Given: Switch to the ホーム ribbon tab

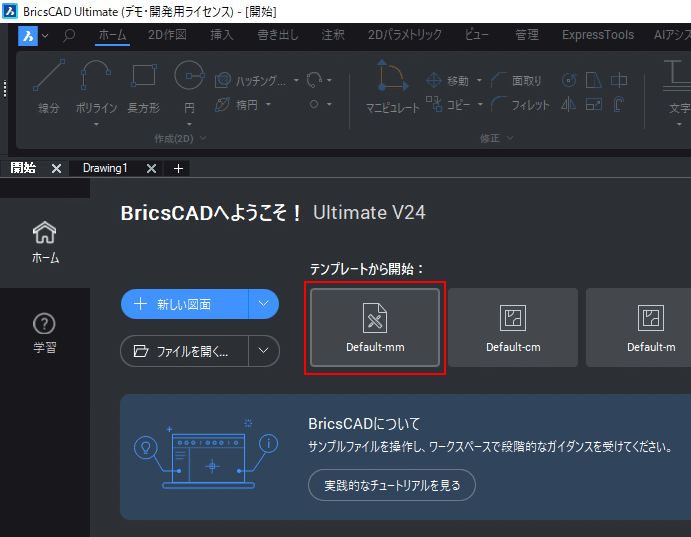Looking at the screenshot, I should 112,35.
